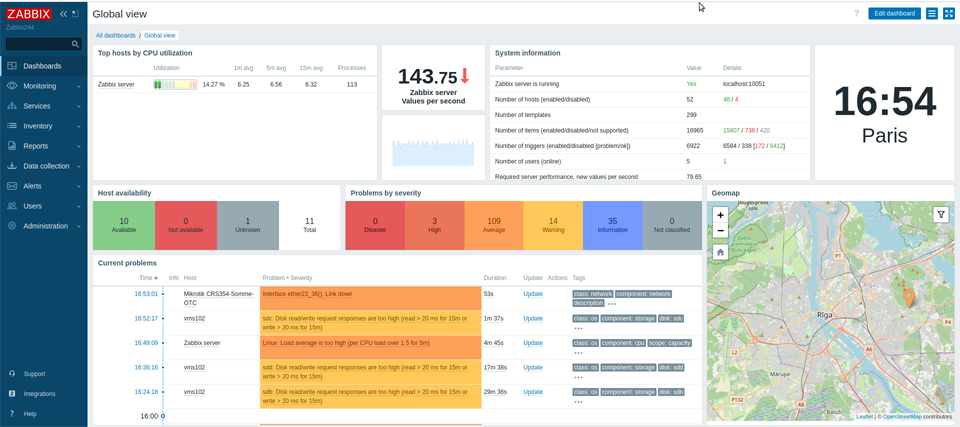
Task: Click the help question mark near Edit dashboard
Action: tap(857, 13)
